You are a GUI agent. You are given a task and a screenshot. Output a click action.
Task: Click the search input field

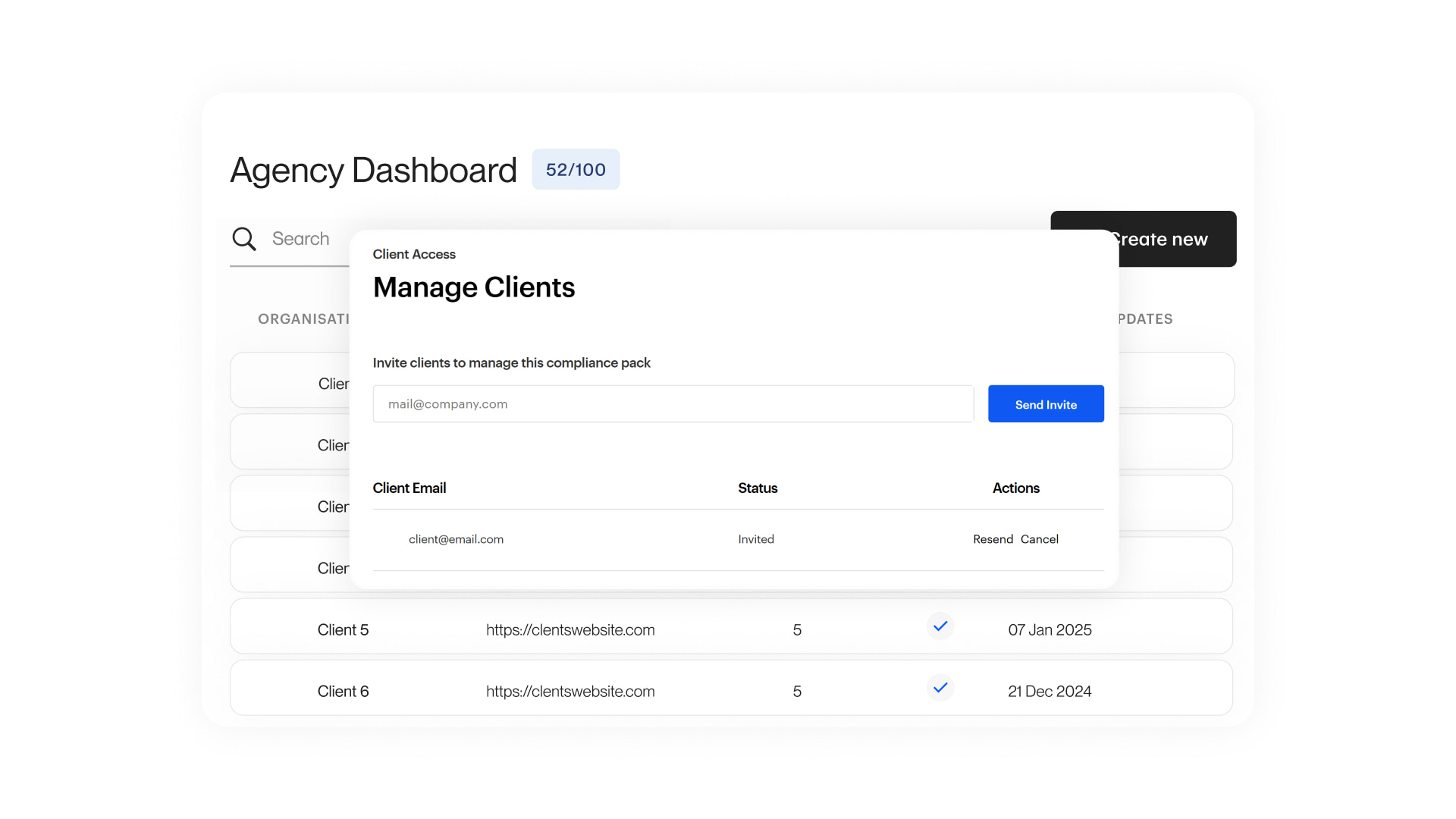[318, 238]
